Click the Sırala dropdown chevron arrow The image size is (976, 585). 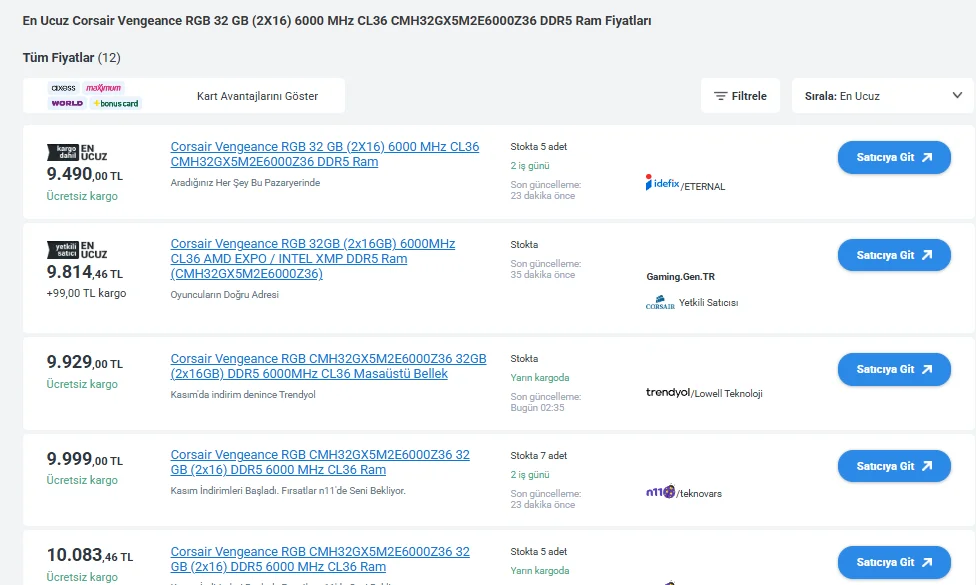957,95
